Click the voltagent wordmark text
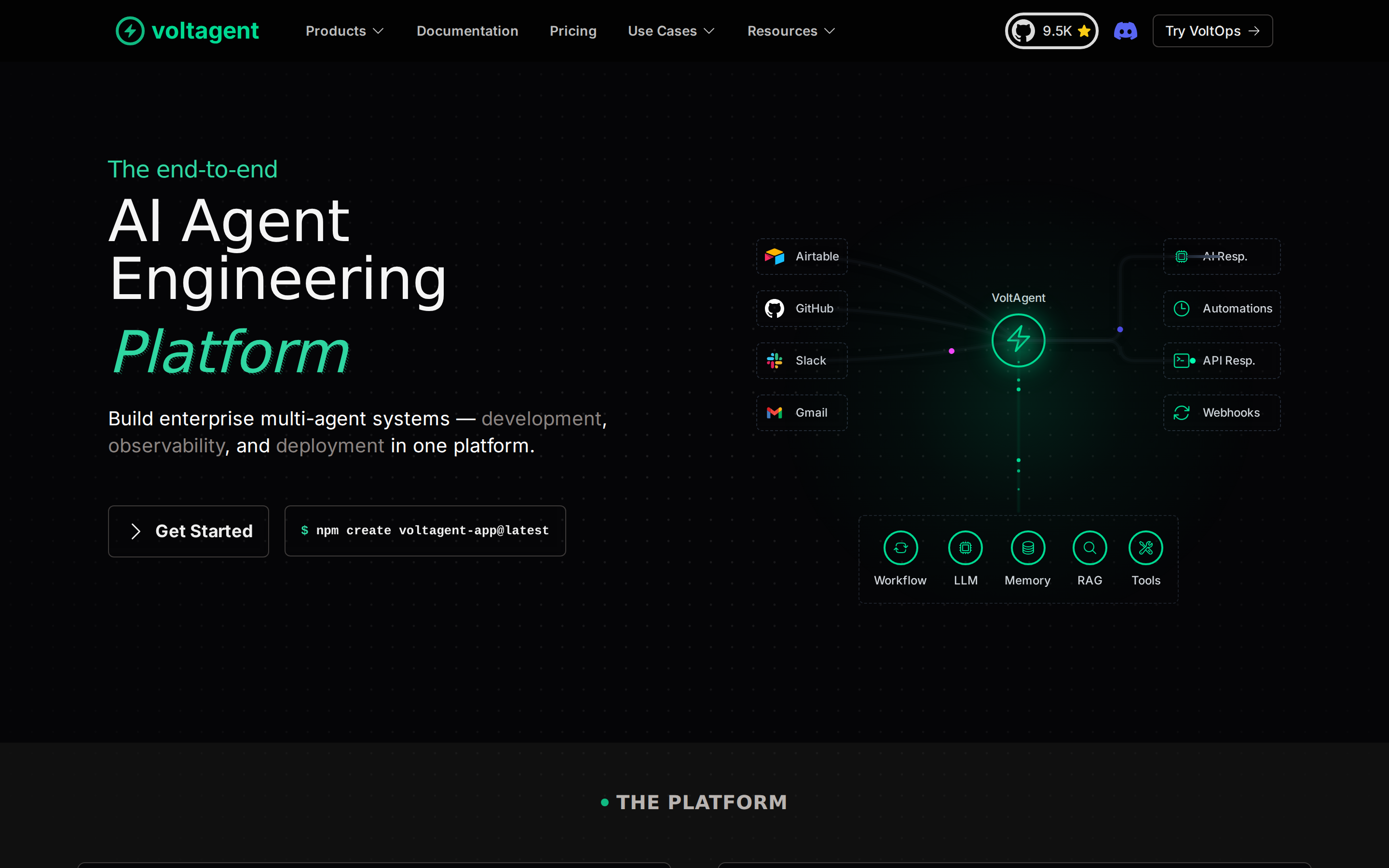 click(x=205, y=31)
